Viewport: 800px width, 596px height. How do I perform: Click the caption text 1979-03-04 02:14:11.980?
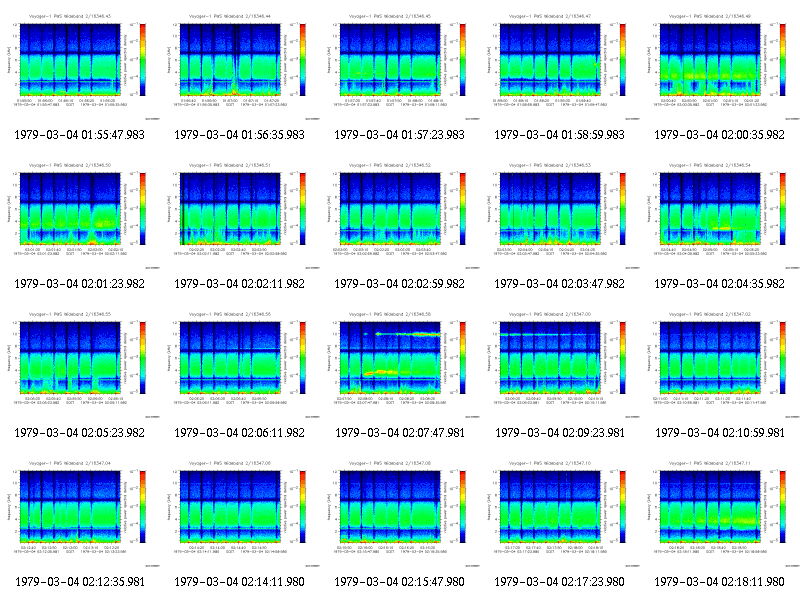click(239, 582)
